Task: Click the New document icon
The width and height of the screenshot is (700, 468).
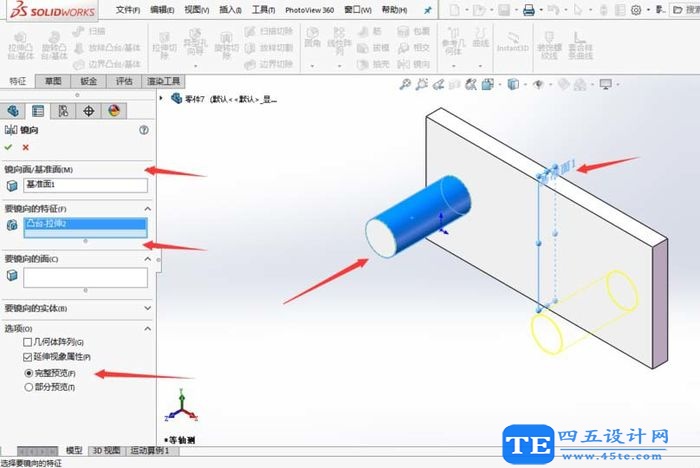Action: coord(454,10)
